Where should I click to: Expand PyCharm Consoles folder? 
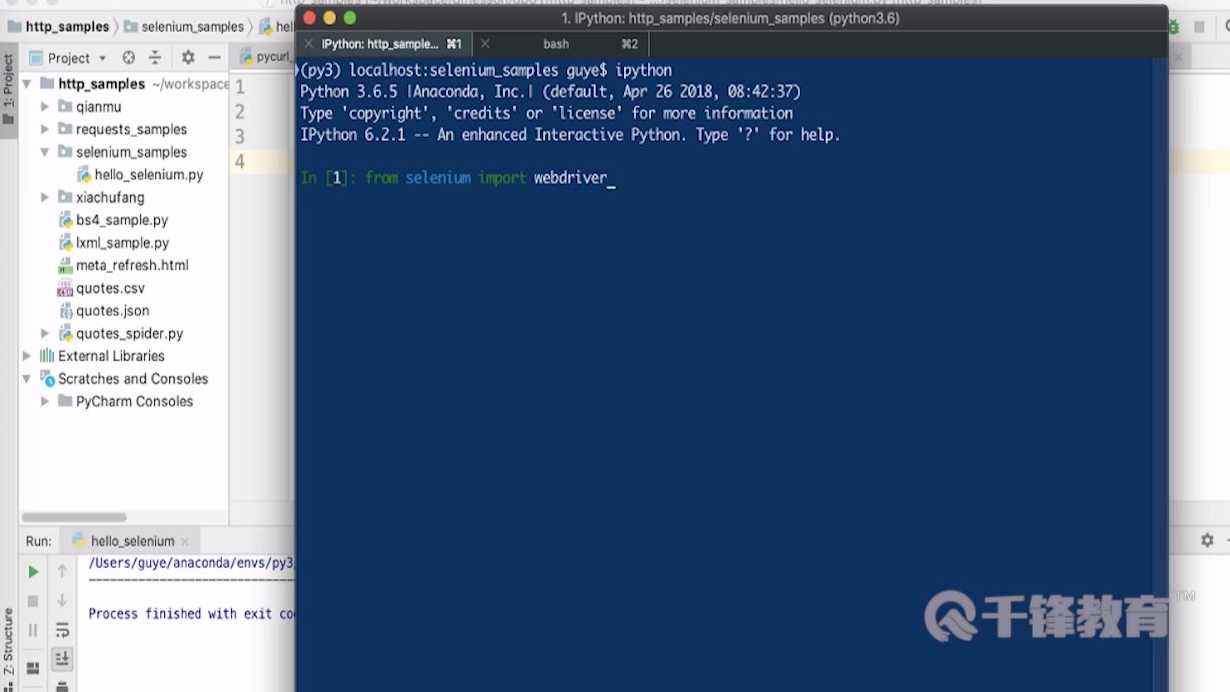click(45, 402)
